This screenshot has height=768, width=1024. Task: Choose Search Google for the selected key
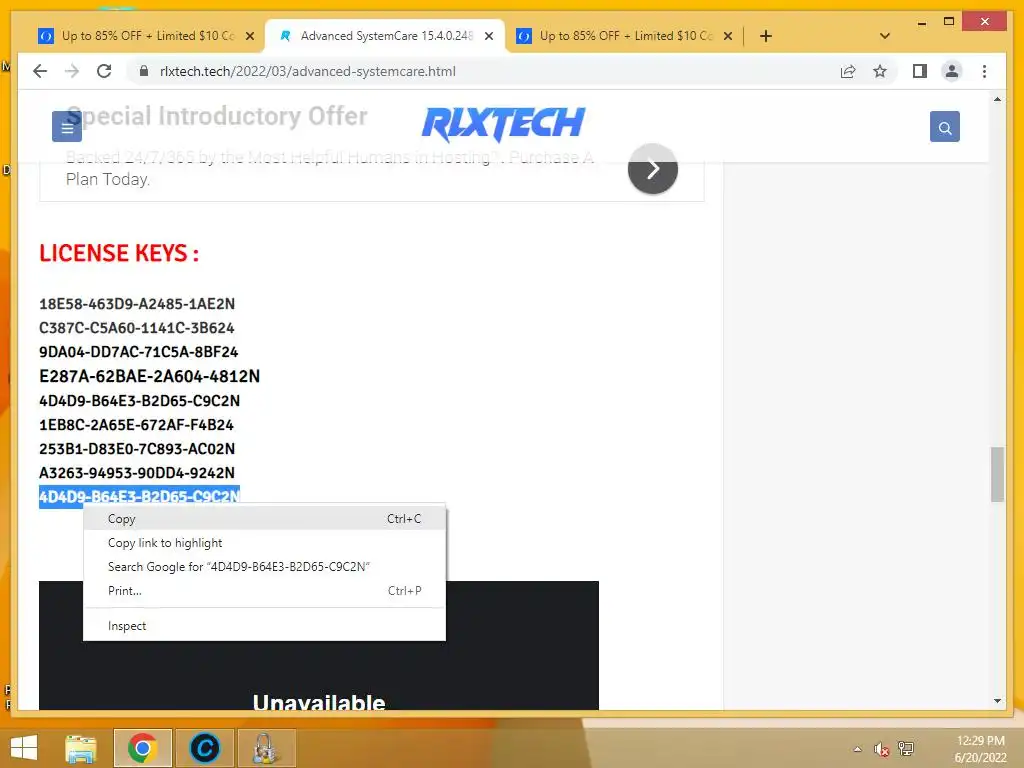(x=264, y=566)
